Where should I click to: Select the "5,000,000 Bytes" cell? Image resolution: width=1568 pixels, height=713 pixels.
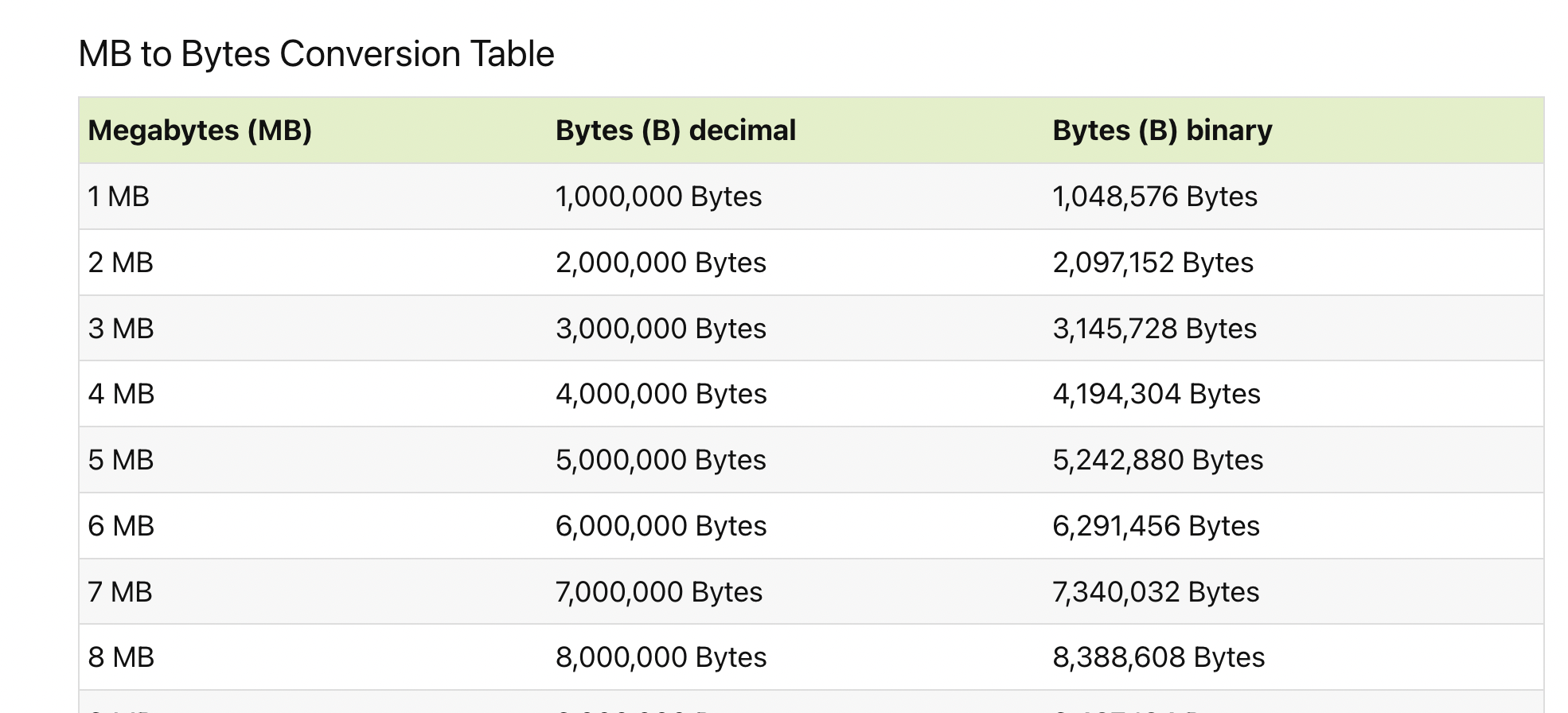661,460
